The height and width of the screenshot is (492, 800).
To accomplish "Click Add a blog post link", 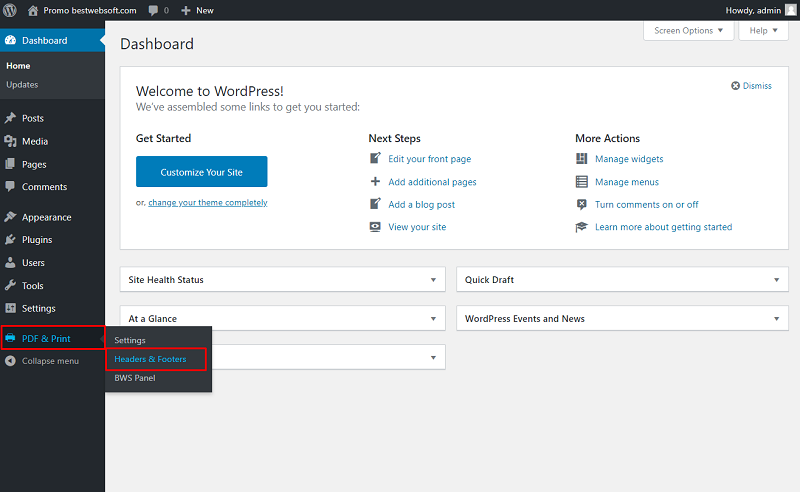I will click(x=421, y=204).
